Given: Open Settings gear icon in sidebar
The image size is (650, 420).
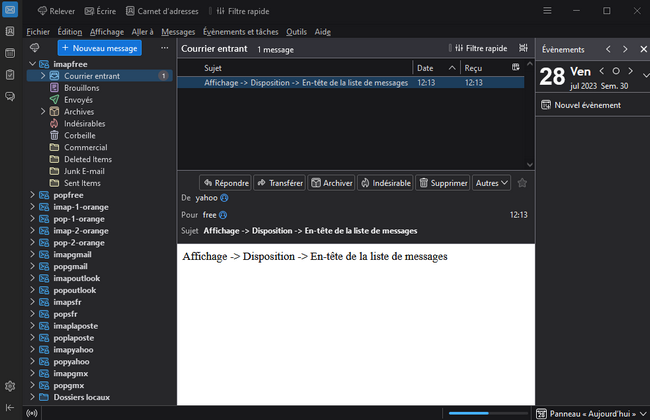Looking at the screenshot, I should [10, 386].
